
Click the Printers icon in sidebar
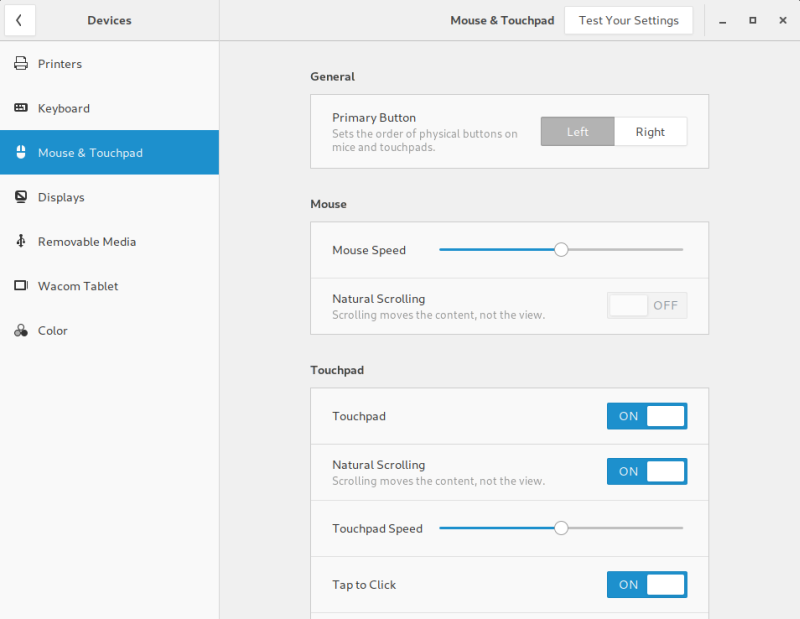[20, 64]
